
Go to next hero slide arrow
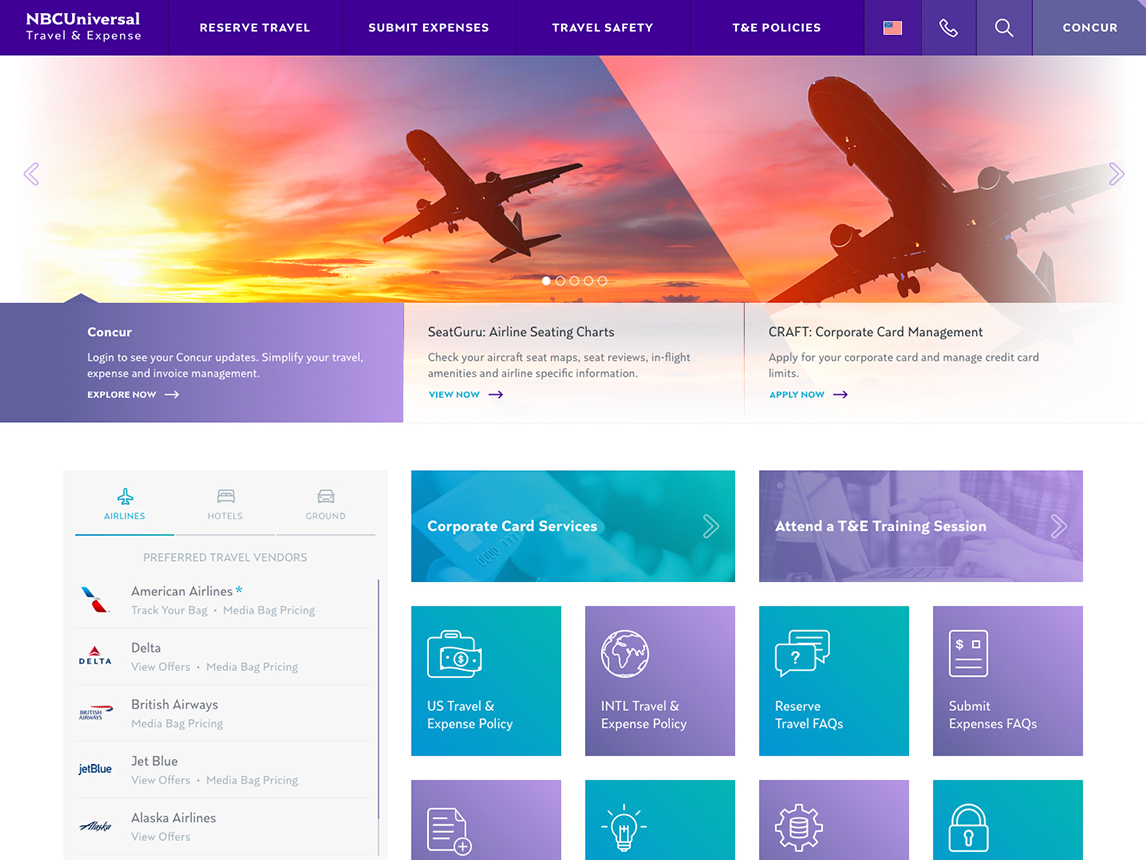pos(1116,174)
